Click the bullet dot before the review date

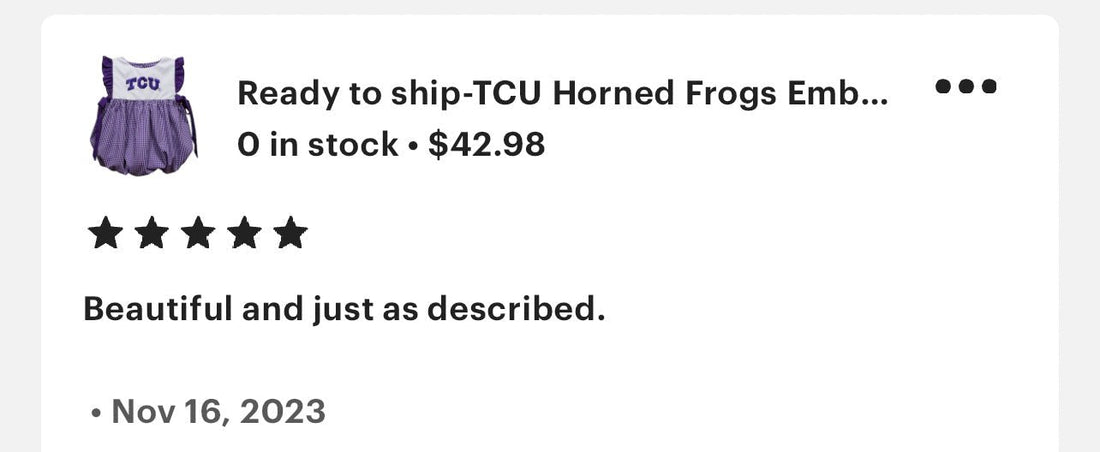pyautogui.click(x=96, y=413)
